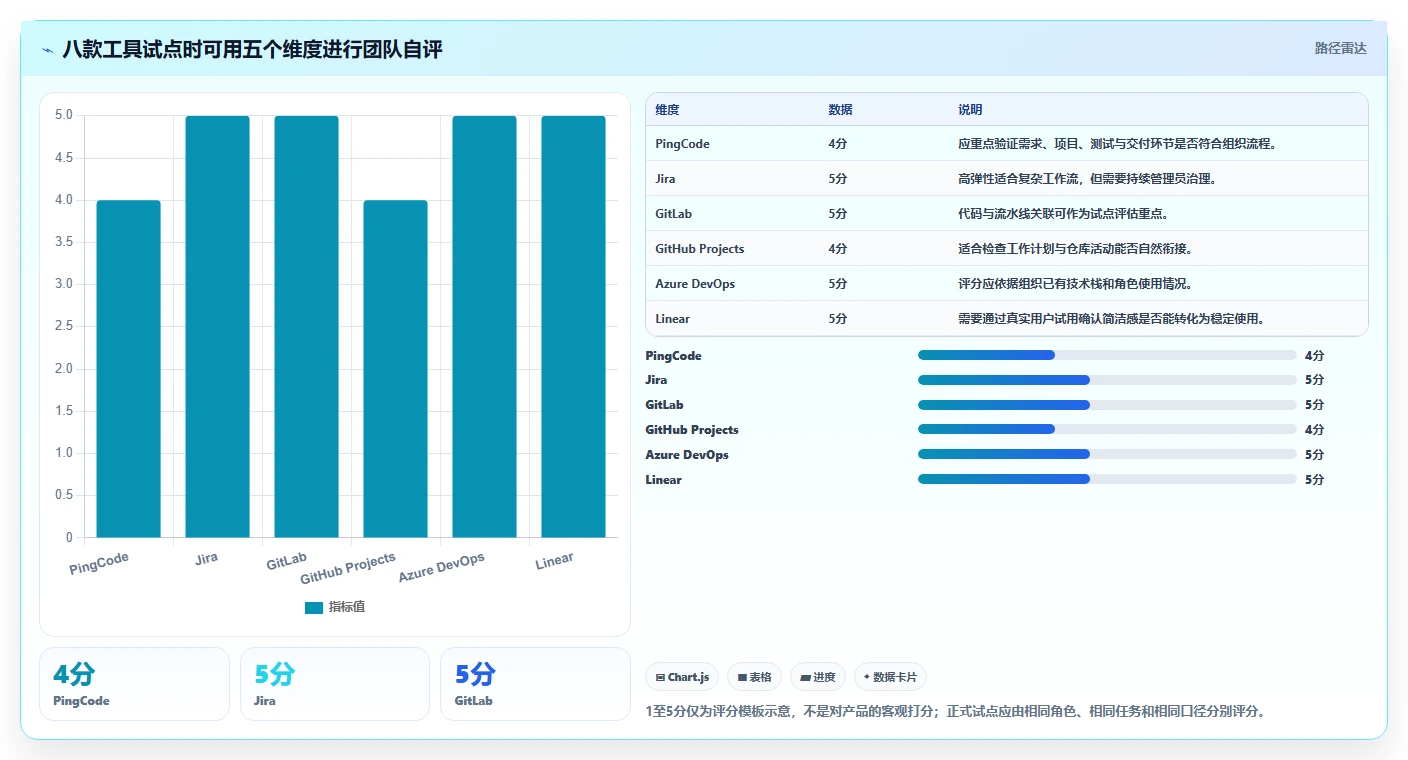This screenshot has width=1408, height=760.
Task: Click the Chart.js chip
Action: tap(682, 677)
